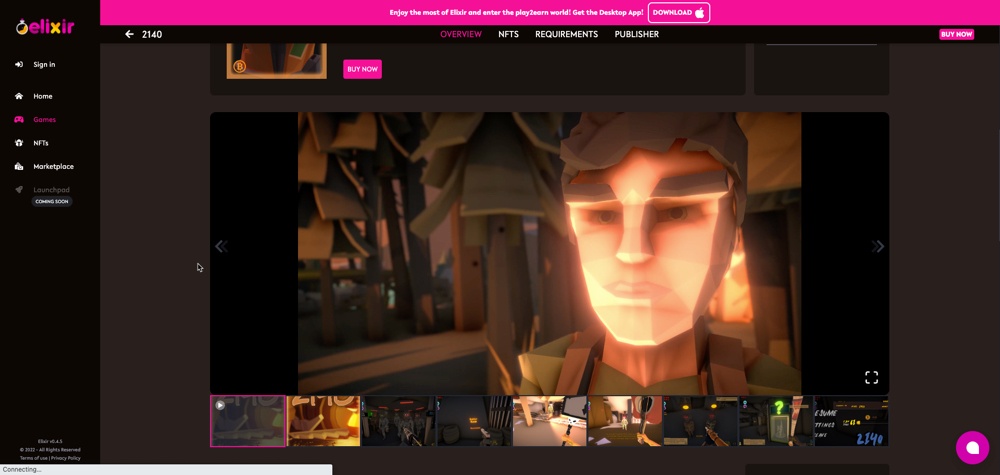This screenshot has height=475, width=1000.
Task: Select the menu screen thumbnail with blue 2140
Action: pyautogui.click(x=851, y=421)
